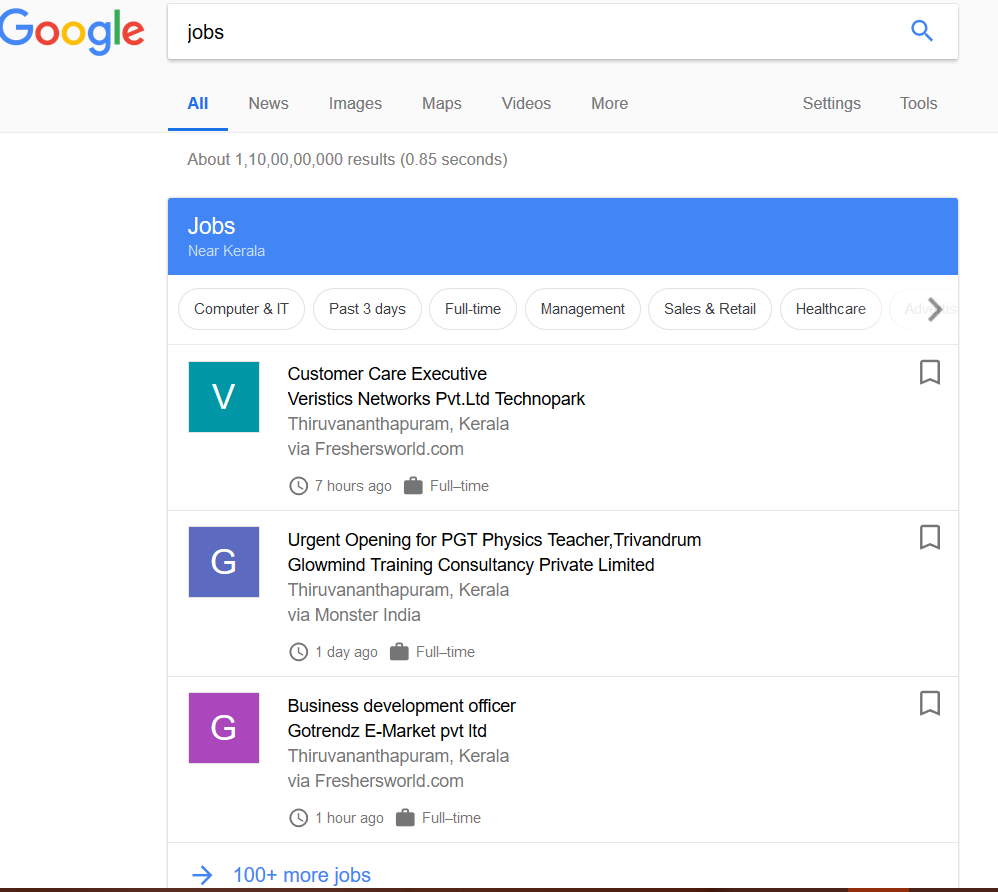Filter jobs by Past 3 days
This screenshot has width=998, height=892.
(x=367, y=309)
